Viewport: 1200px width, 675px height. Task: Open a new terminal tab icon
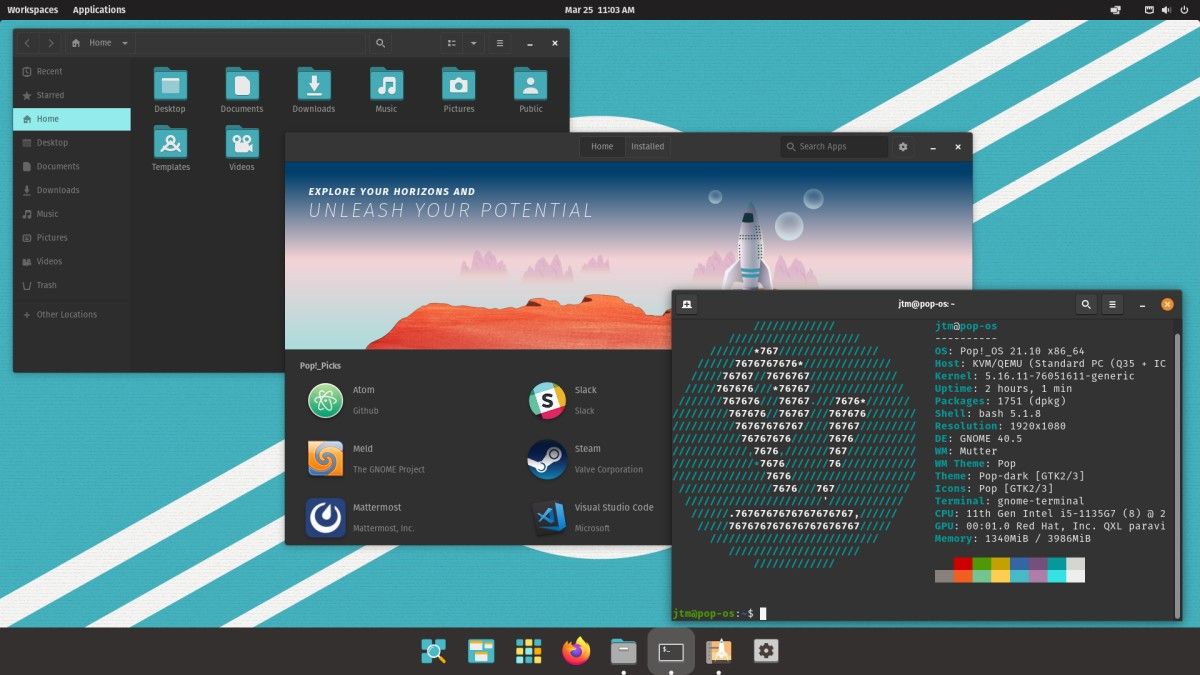tap(686, 304)
